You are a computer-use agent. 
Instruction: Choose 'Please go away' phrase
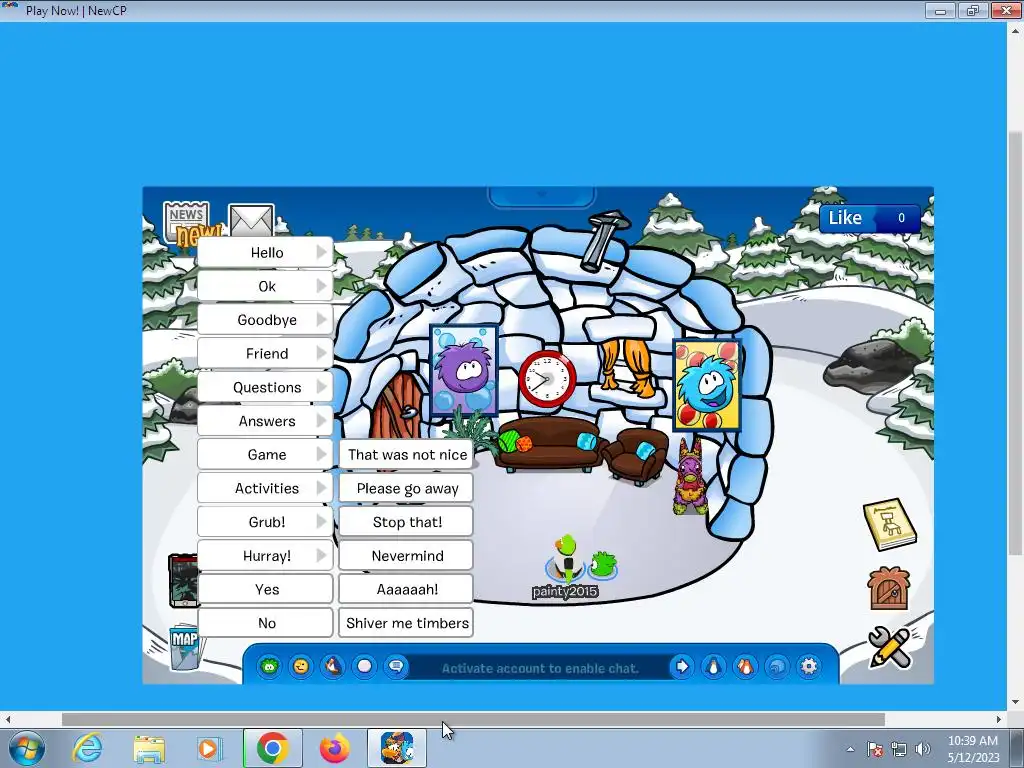[x=406, y=488]
